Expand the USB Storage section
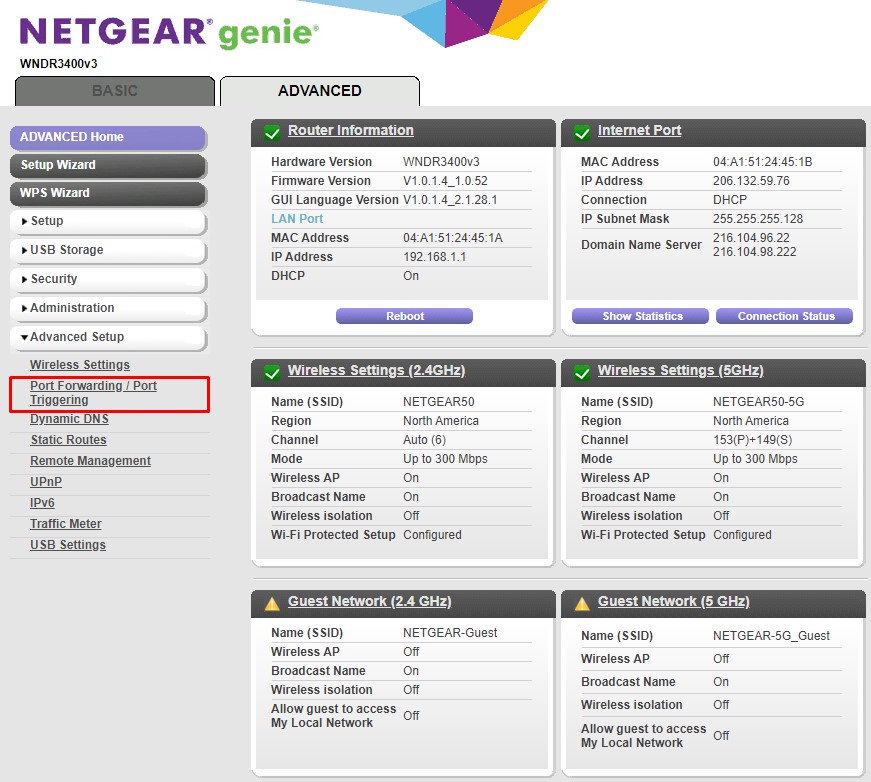871x782 pixels. 108,250
